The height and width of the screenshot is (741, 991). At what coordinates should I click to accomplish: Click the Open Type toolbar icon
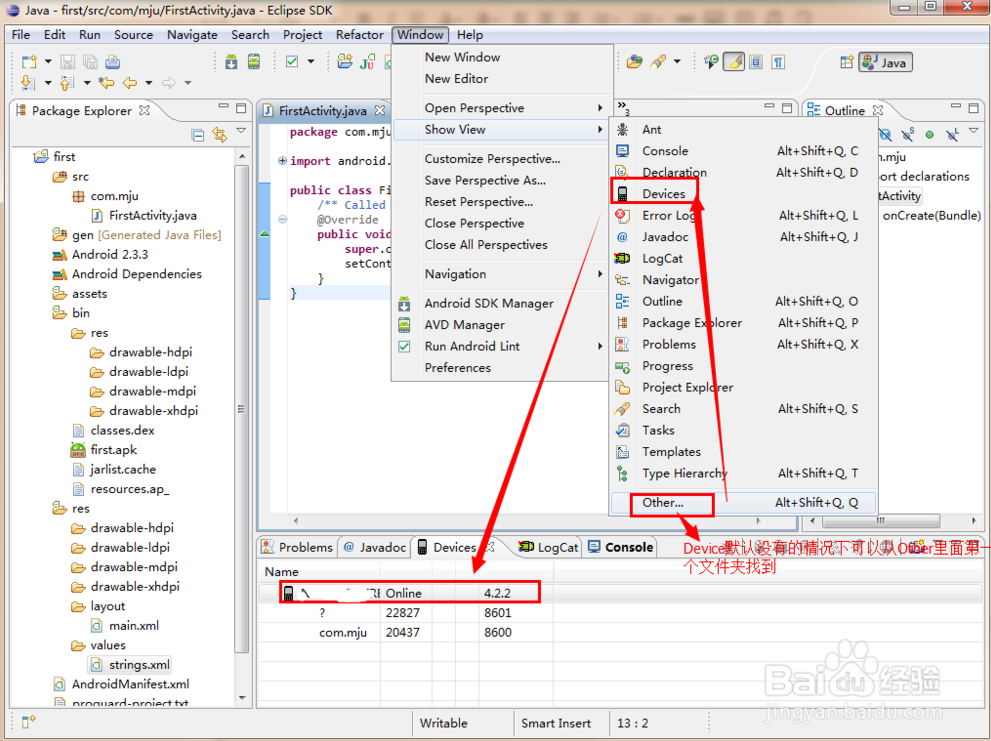633,61
